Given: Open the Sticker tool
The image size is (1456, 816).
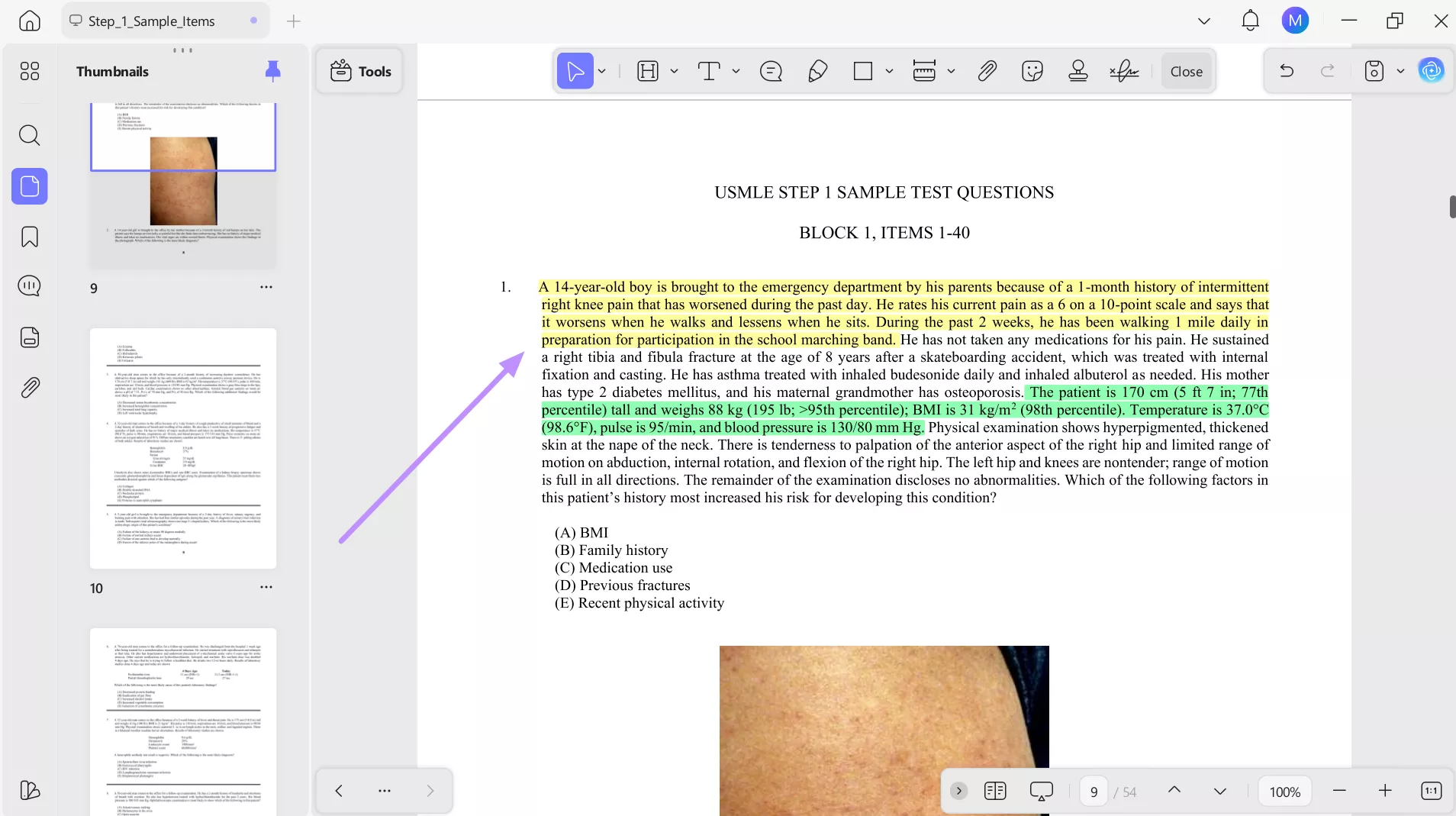Looking at the screenshot, I should [x=1032, y=71].
